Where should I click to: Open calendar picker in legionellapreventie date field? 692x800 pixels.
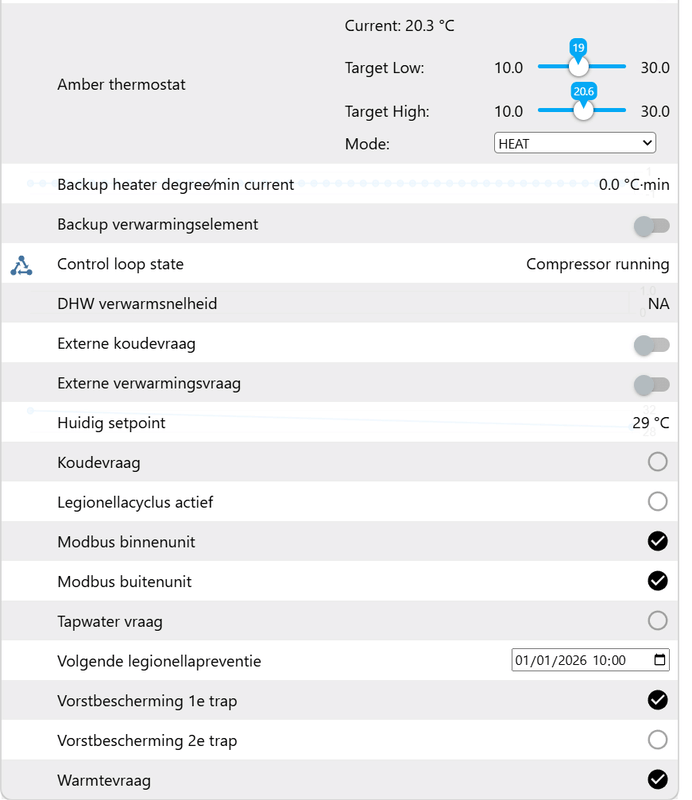click(659, 661)
